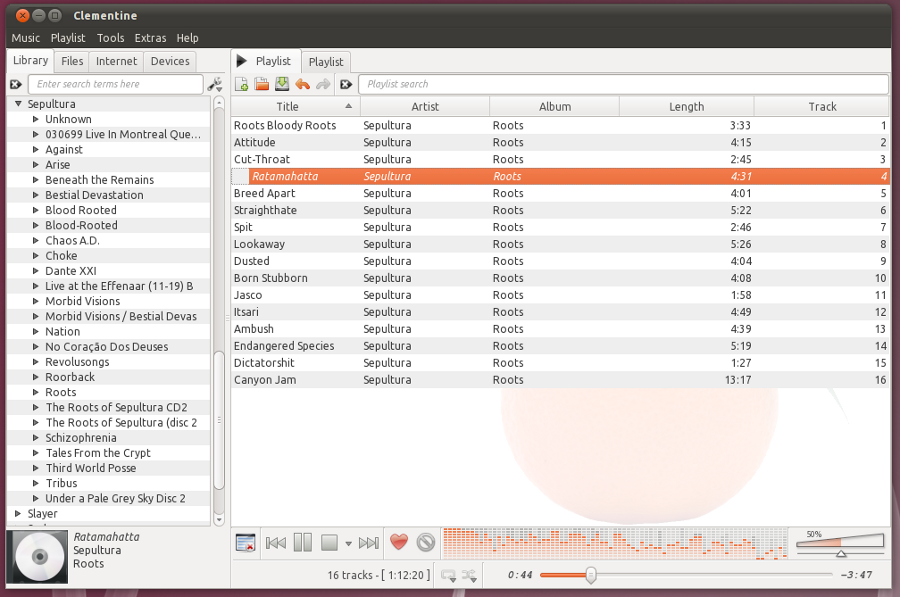
Task: Switch to the Internet tab
Action: click(x=116, y=60)
